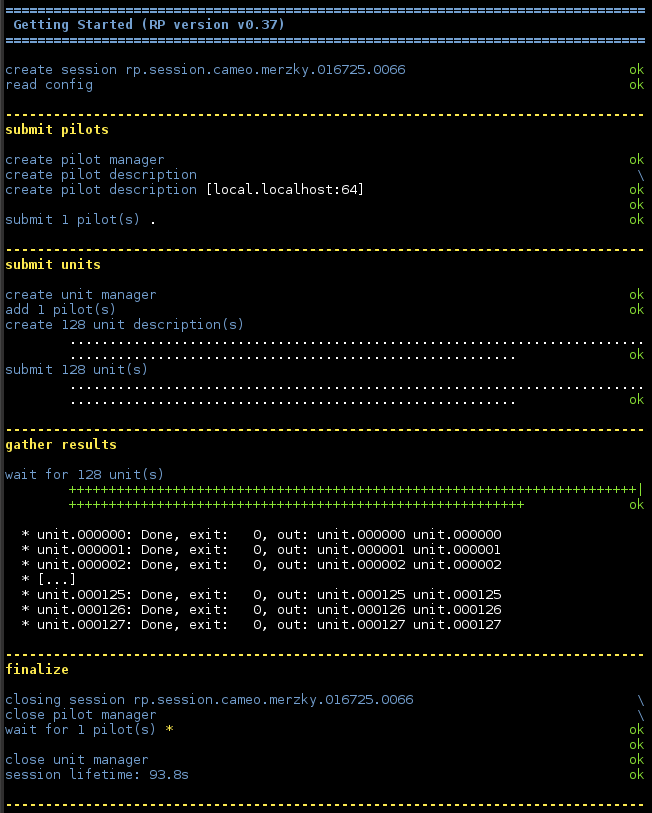Select the 'create session rp.session.cameo.merzky.016725.0066' line
652x813 pixels.
205,69
